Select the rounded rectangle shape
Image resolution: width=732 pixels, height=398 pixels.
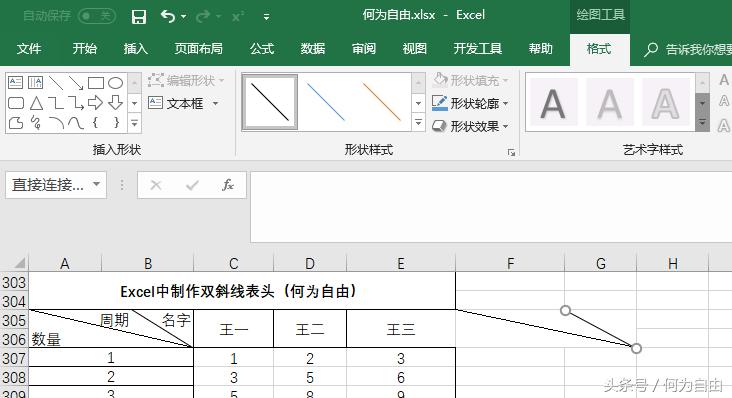15,103
